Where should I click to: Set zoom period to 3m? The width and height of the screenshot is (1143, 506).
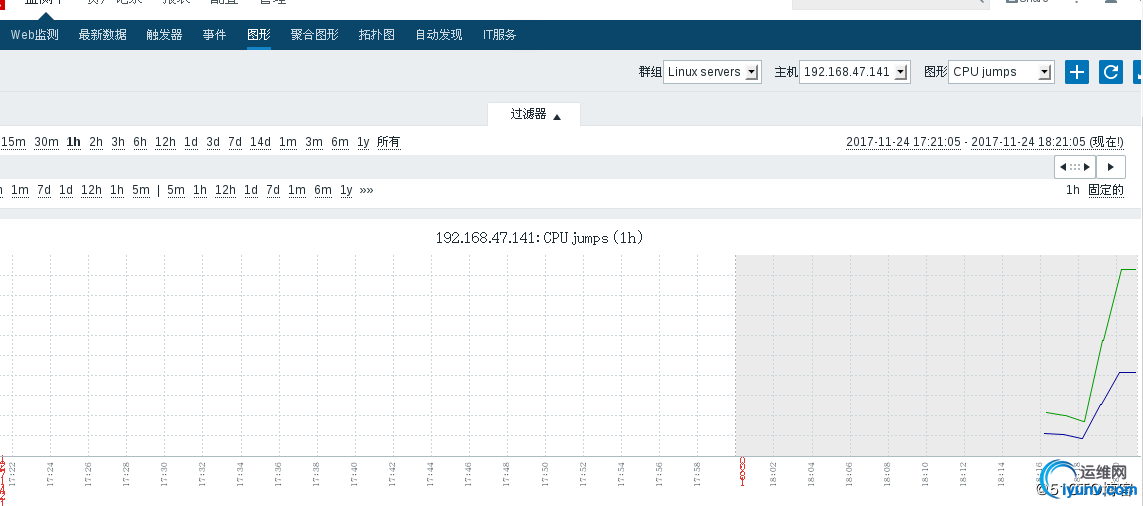coord(314,141)
